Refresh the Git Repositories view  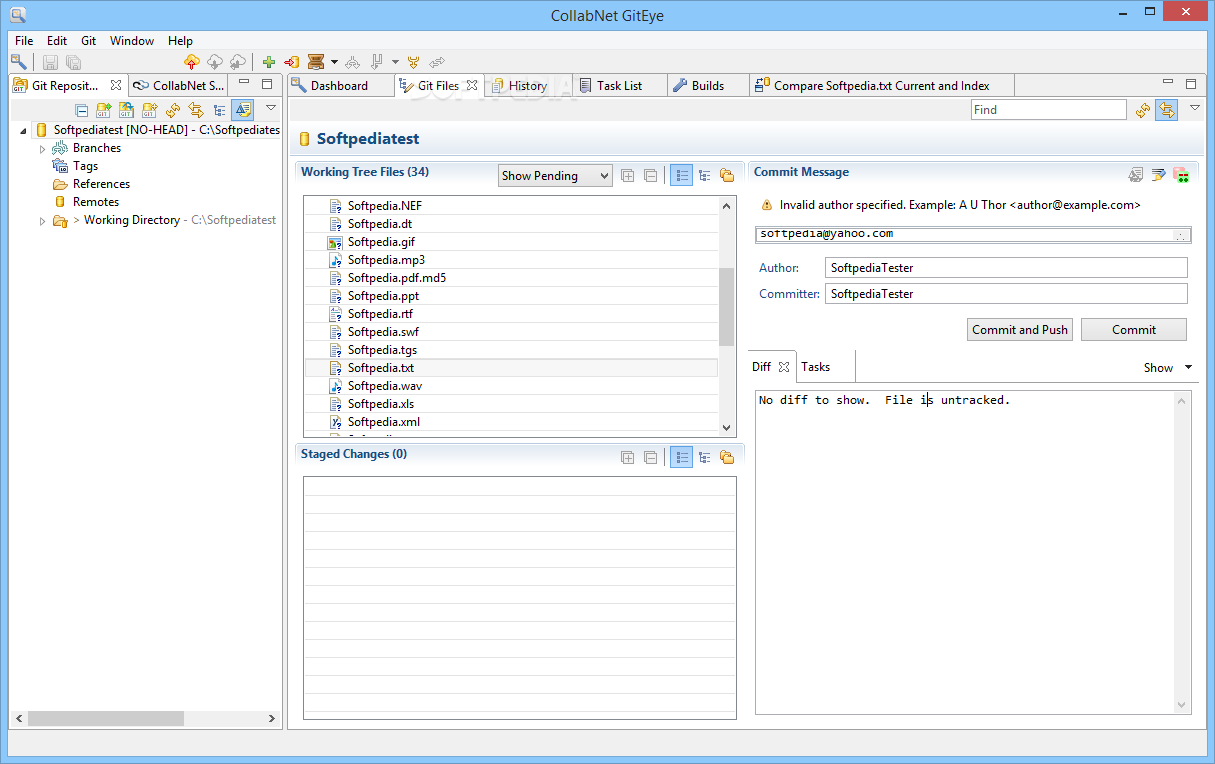coord(173,110)
